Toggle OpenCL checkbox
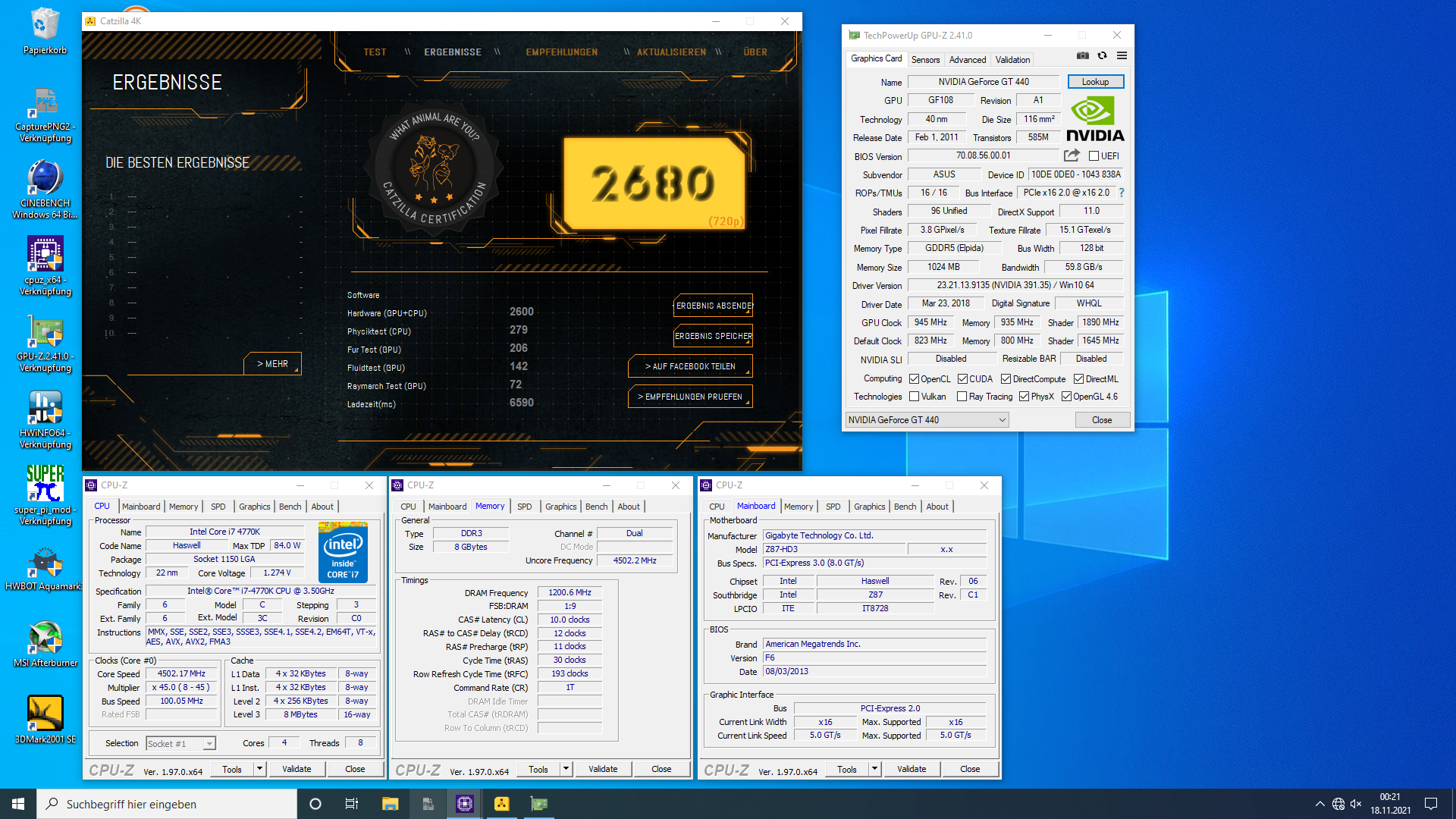The height and width of the screenshot is (819, 1456). pos(914,379)
